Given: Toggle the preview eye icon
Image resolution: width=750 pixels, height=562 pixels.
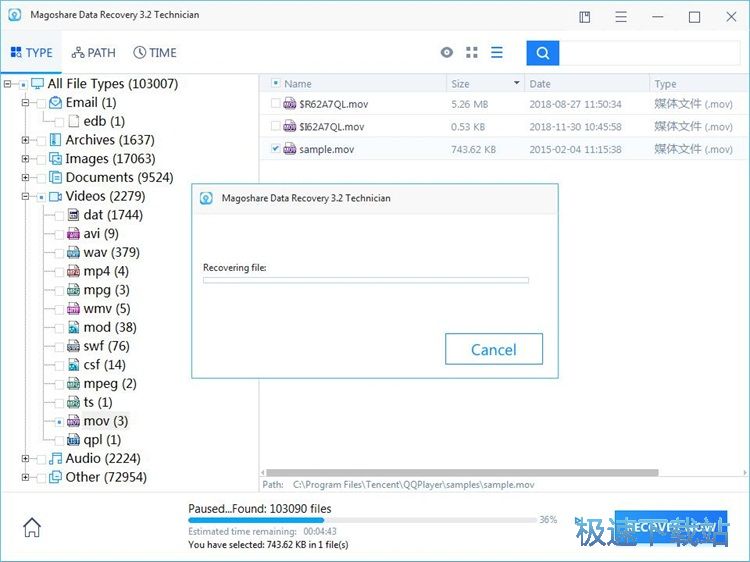Looking at the screenshot, I should click(447, 52).
